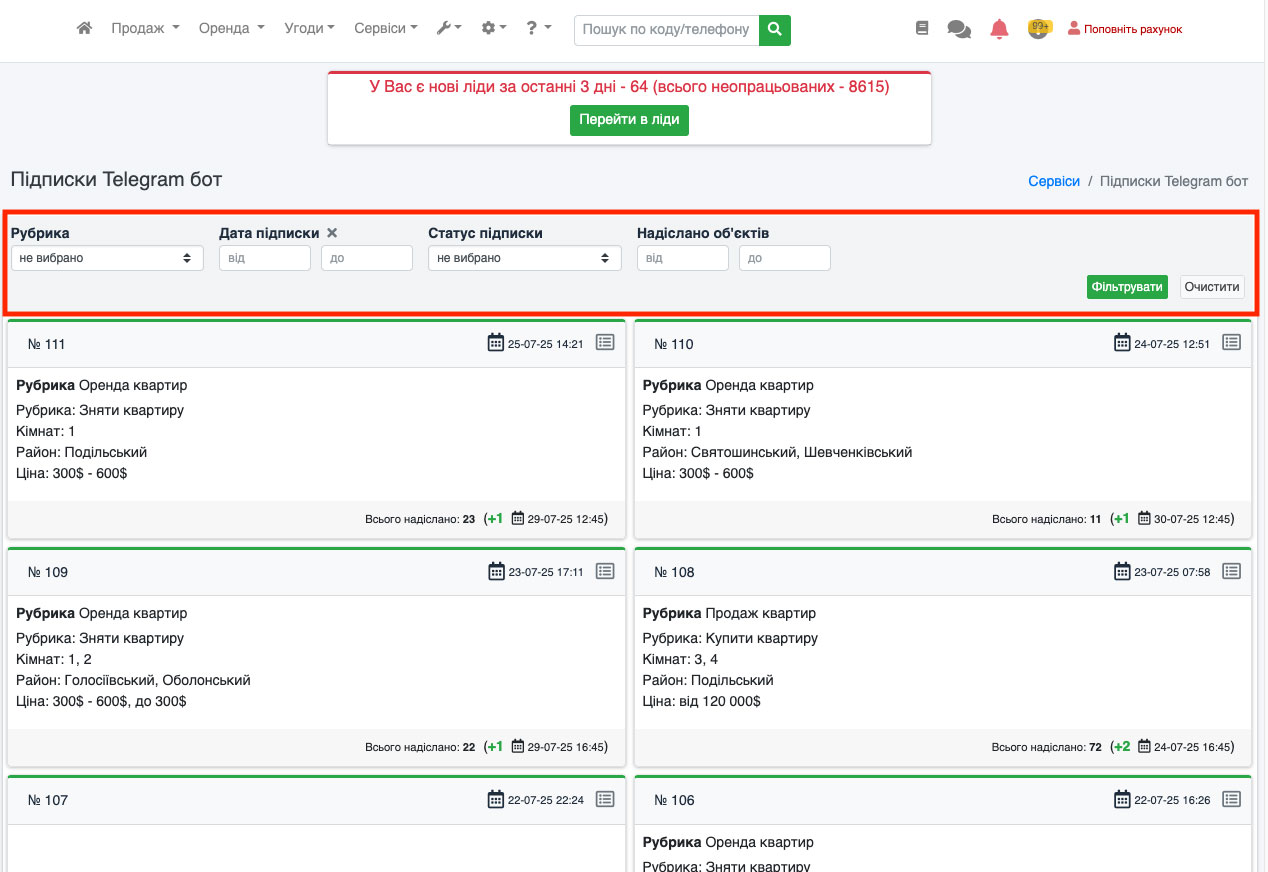Clear subscription date with the X icon
This screenshot has width=1268, height=872.
[332, 233]
